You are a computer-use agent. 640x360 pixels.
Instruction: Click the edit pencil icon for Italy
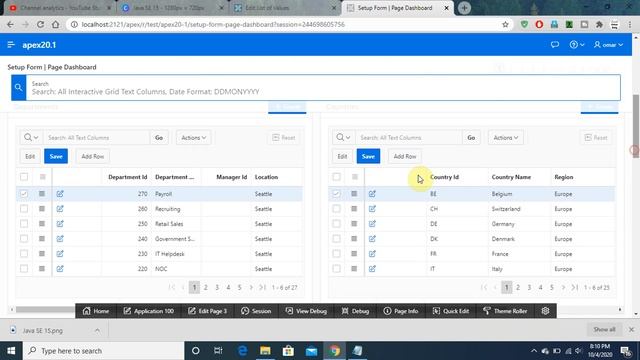(372, 269)
